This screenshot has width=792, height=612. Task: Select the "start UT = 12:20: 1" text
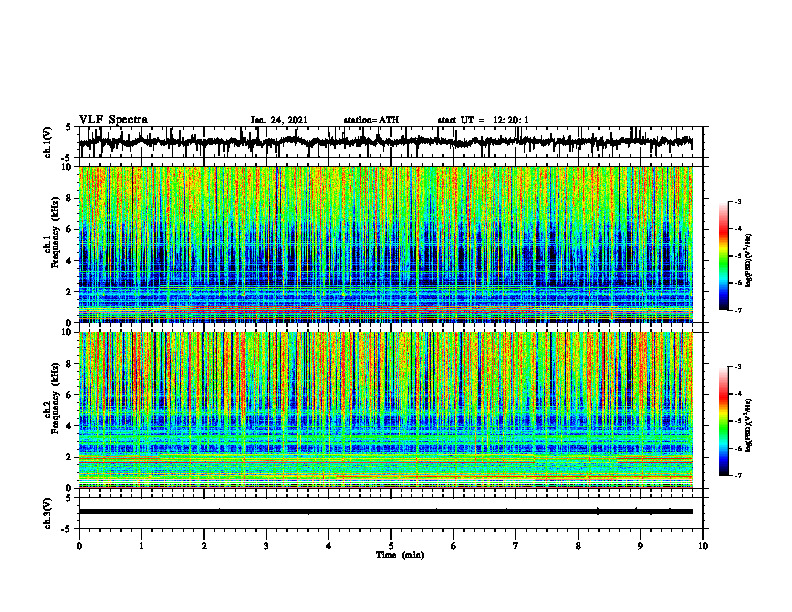pyautogui.click(x=483, y=120)
